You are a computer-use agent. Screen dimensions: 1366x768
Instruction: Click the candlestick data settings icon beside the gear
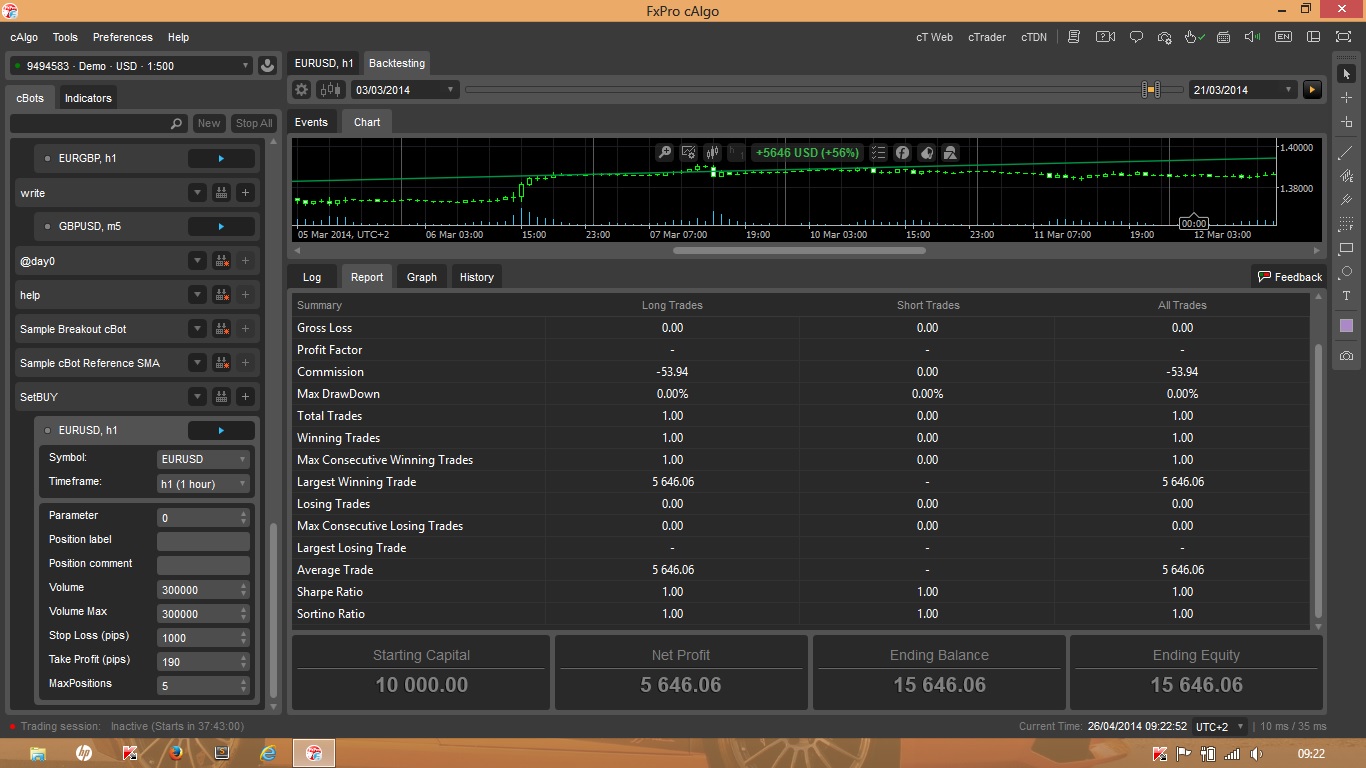coord(330,89)
